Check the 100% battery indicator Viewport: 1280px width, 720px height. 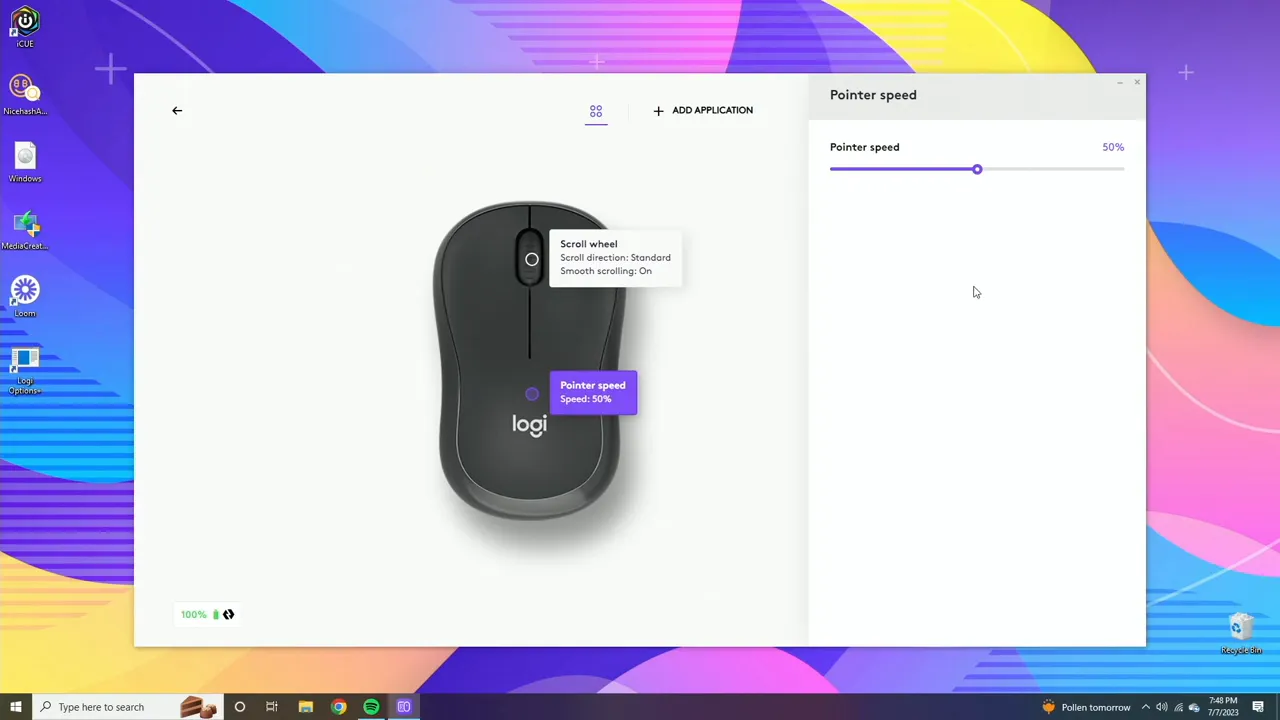point(199,614)
